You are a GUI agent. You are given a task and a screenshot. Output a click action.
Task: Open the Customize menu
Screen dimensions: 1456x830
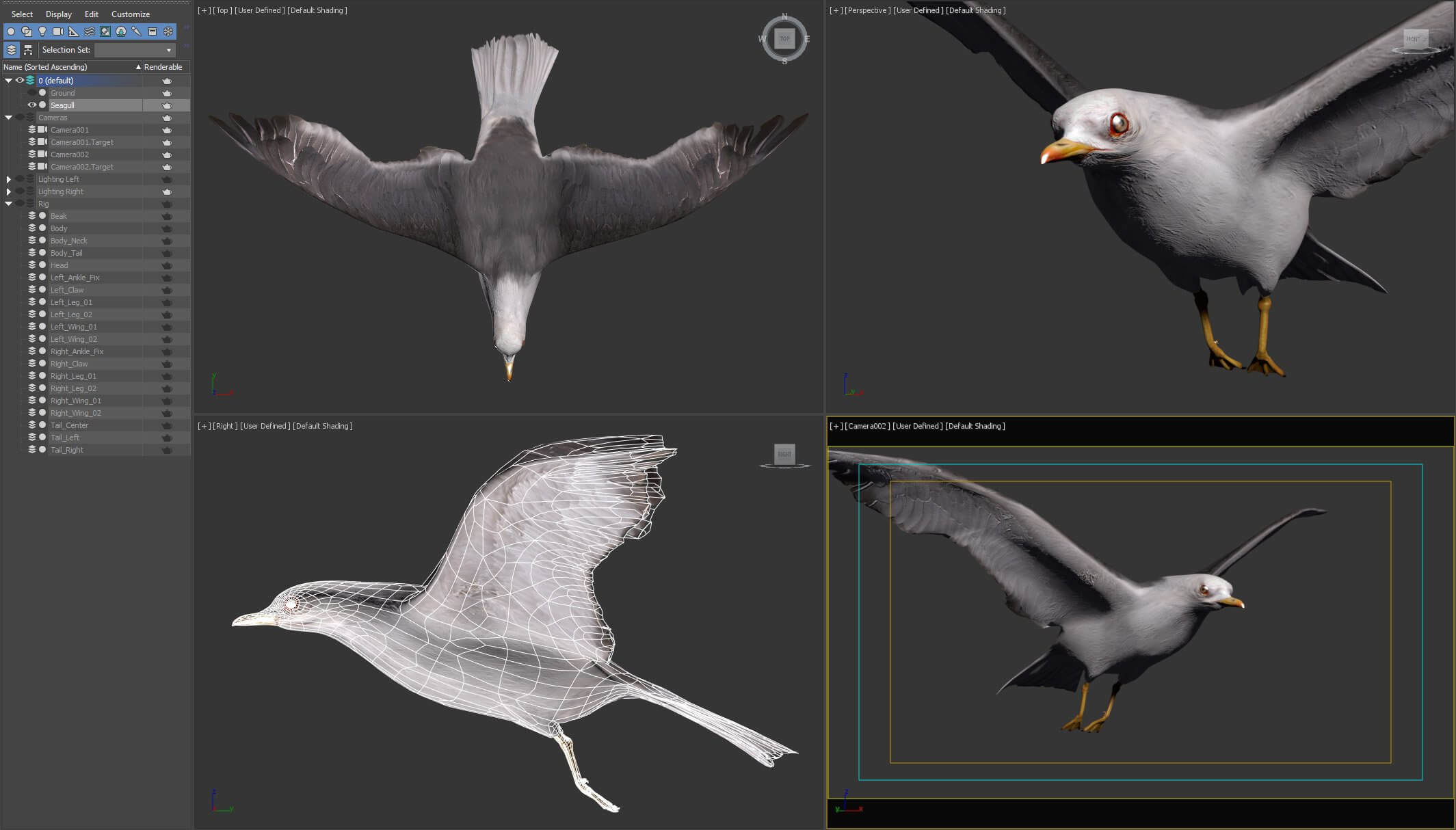pos(130,14)
